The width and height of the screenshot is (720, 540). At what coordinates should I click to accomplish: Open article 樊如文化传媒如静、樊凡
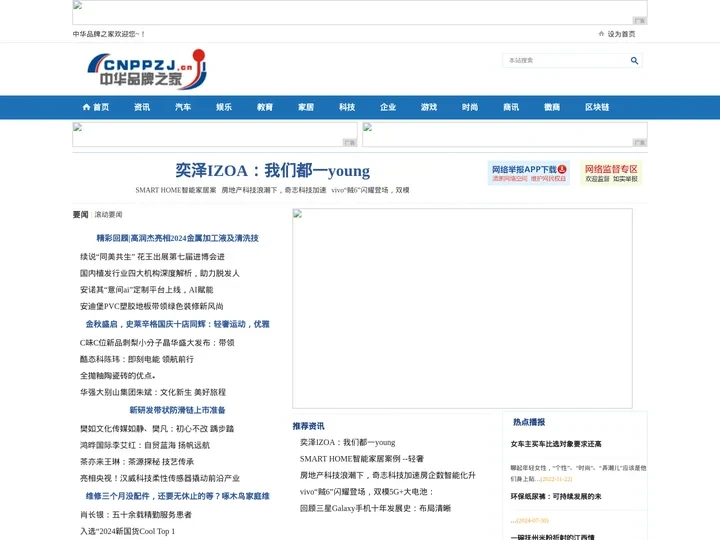[x=157, y=428]
